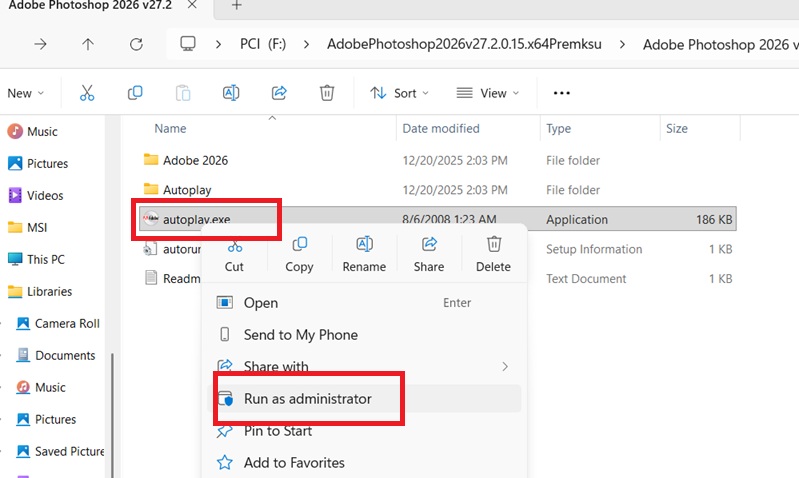Image resolution: width=799 pixels, height=478 pixels.
Task: Click the Delete trash icon in the toolbar
Action: click(x=327, y=93)
